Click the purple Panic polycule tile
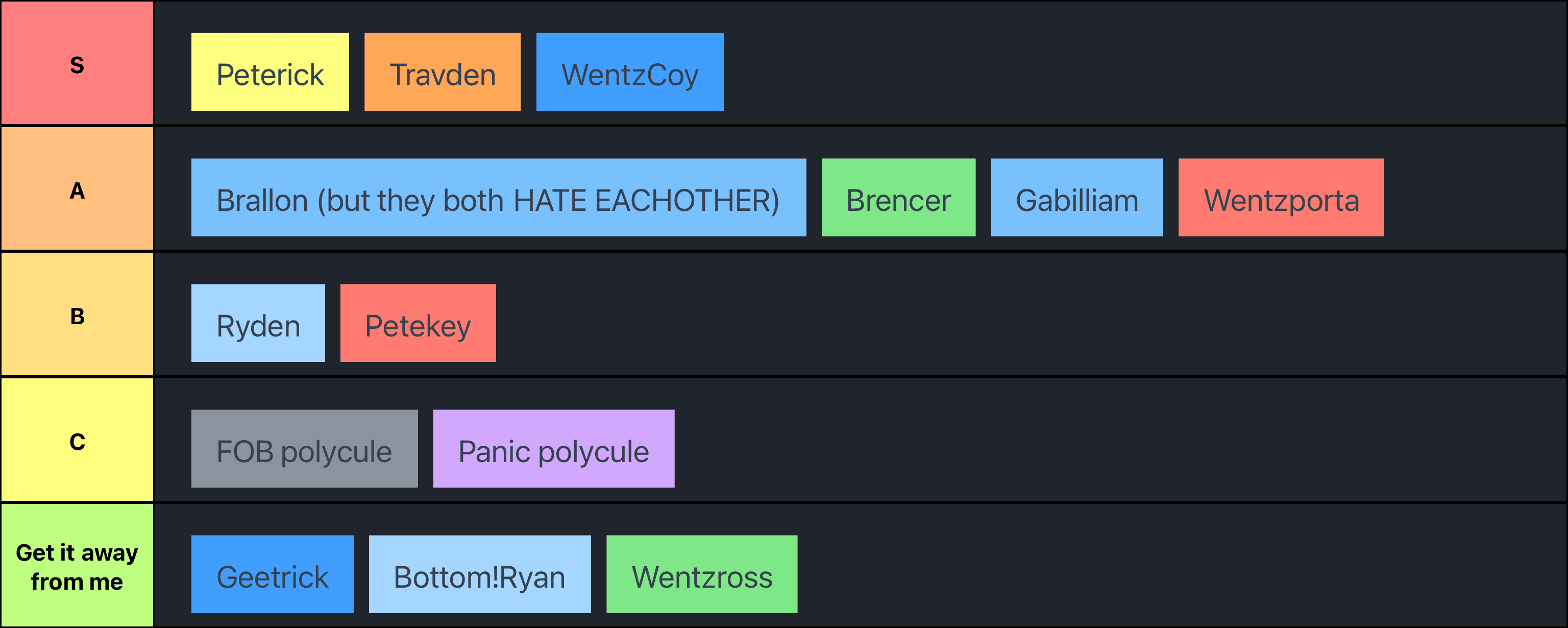The image size is (1568, 628). click(x=553, y=448)
